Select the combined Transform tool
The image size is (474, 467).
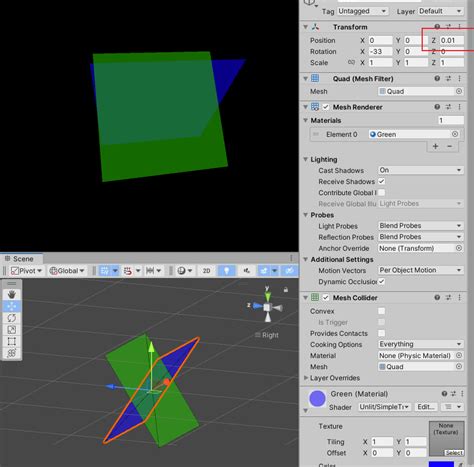point(12,353)
